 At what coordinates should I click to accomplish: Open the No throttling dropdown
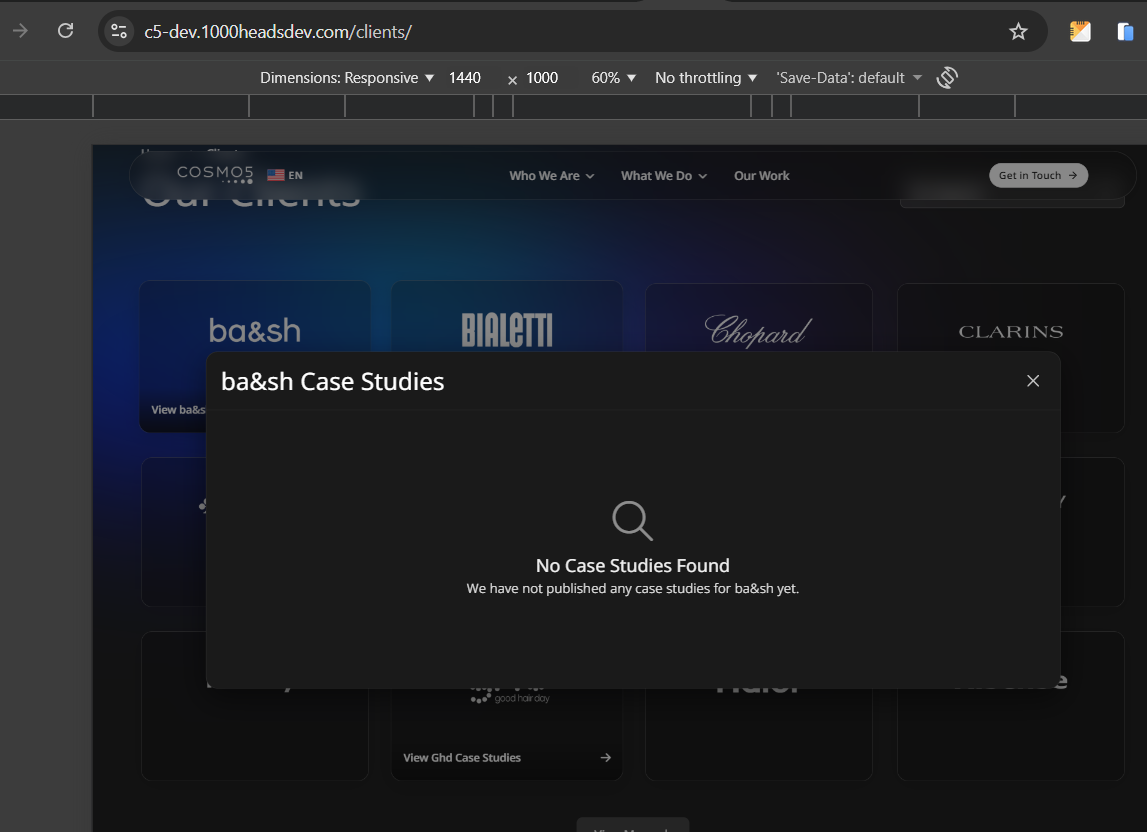click(705, 78)
